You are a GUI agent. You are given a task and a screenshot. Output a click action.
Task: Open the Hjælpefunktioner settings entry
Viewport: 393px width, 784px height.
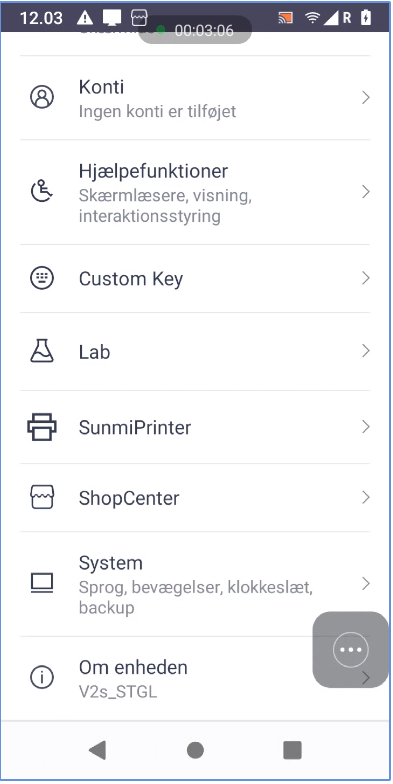[195, 192]
